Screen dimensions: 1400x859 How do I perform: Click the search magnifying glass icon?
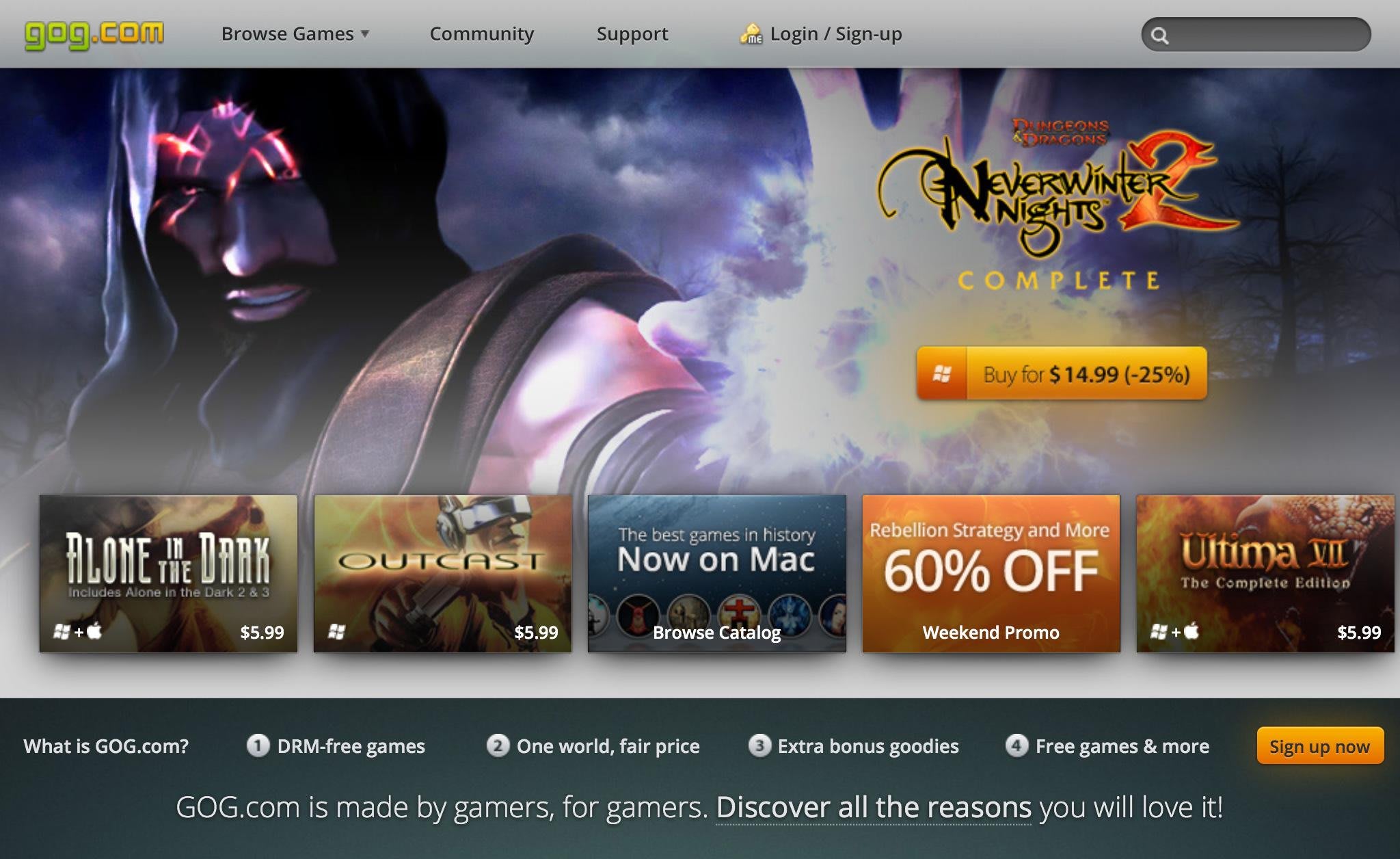[x=1159, y=34]
